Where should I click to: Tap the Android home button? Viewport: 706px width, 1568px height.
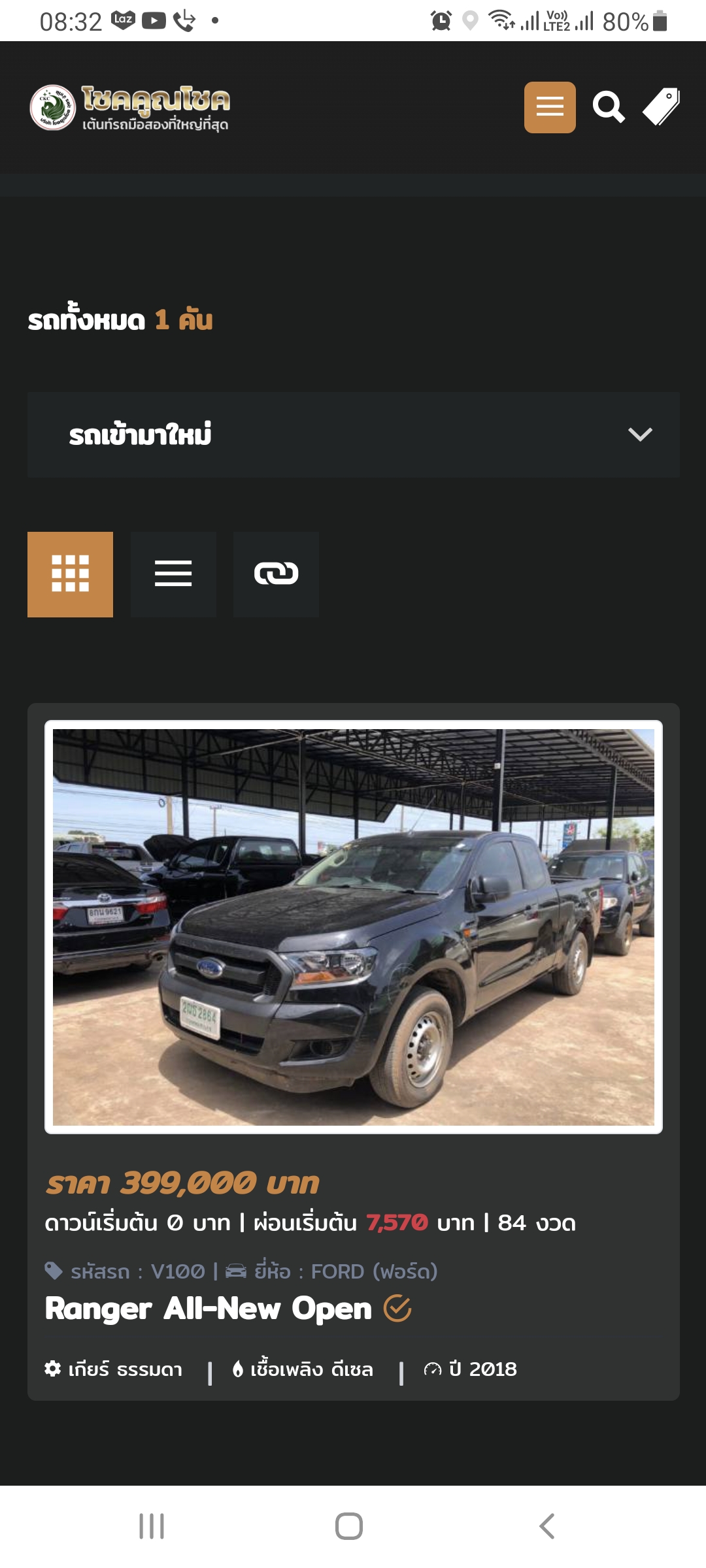pyautogui.click(x=349, y=1526)
